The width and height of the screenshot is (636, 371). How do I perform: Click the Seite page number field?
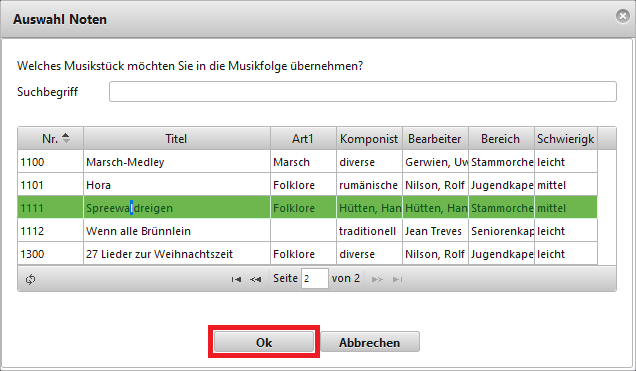click(314, 279)
